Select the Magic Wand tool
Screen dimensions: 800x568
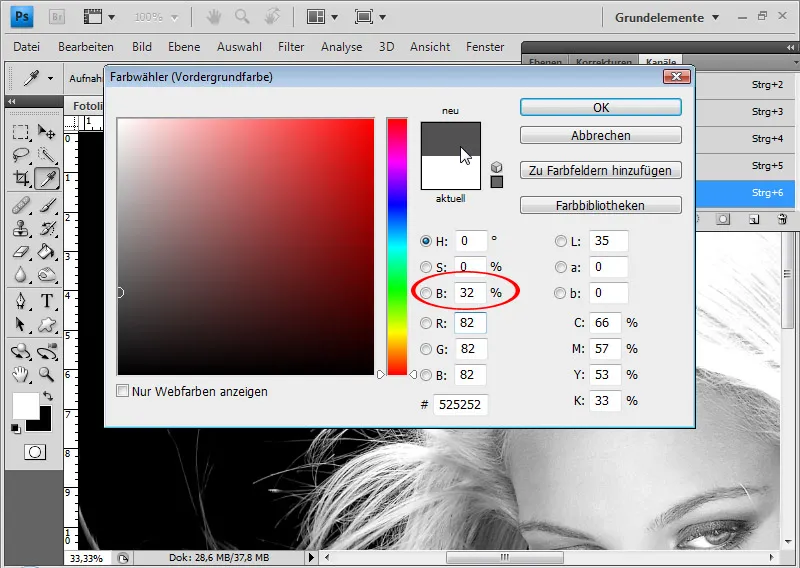(47, 155)
